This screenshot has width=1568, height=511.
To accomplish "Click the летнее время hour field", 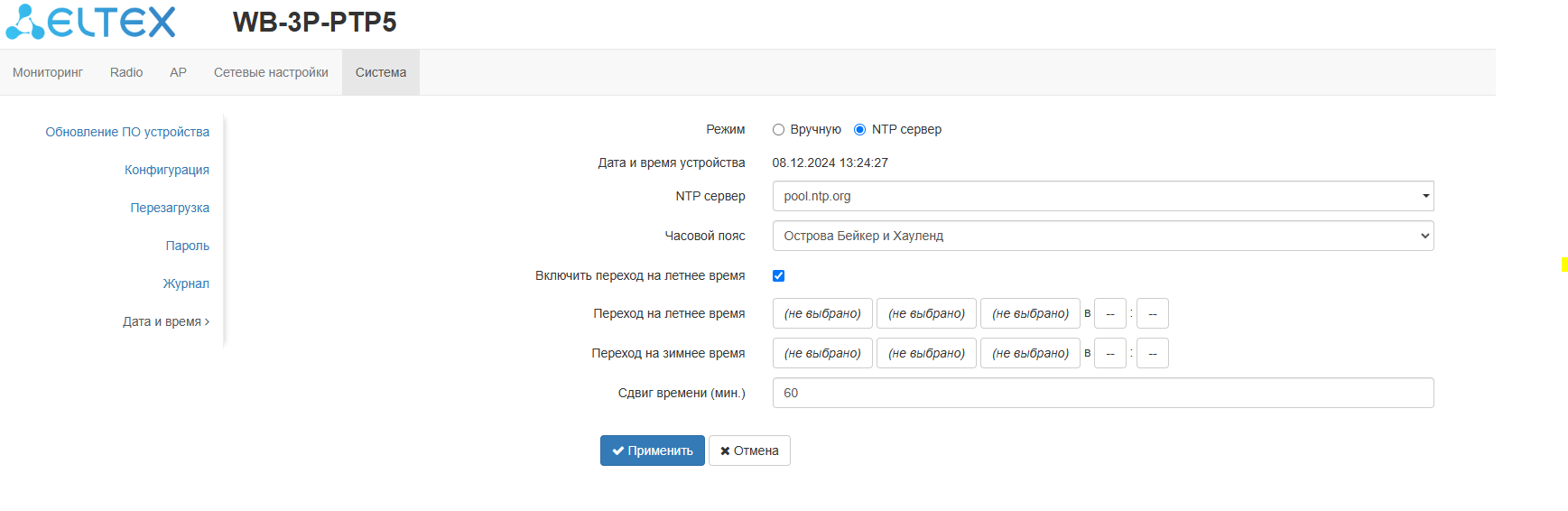I will pyautogui.click(x=1109, y=313).
